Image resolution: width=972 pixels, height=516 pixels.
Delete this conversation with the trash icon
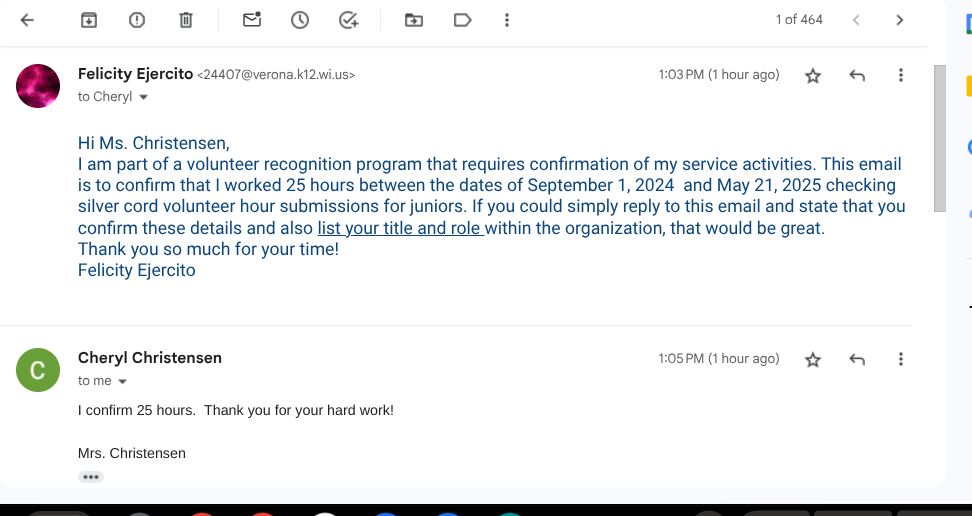click(186, 20)
